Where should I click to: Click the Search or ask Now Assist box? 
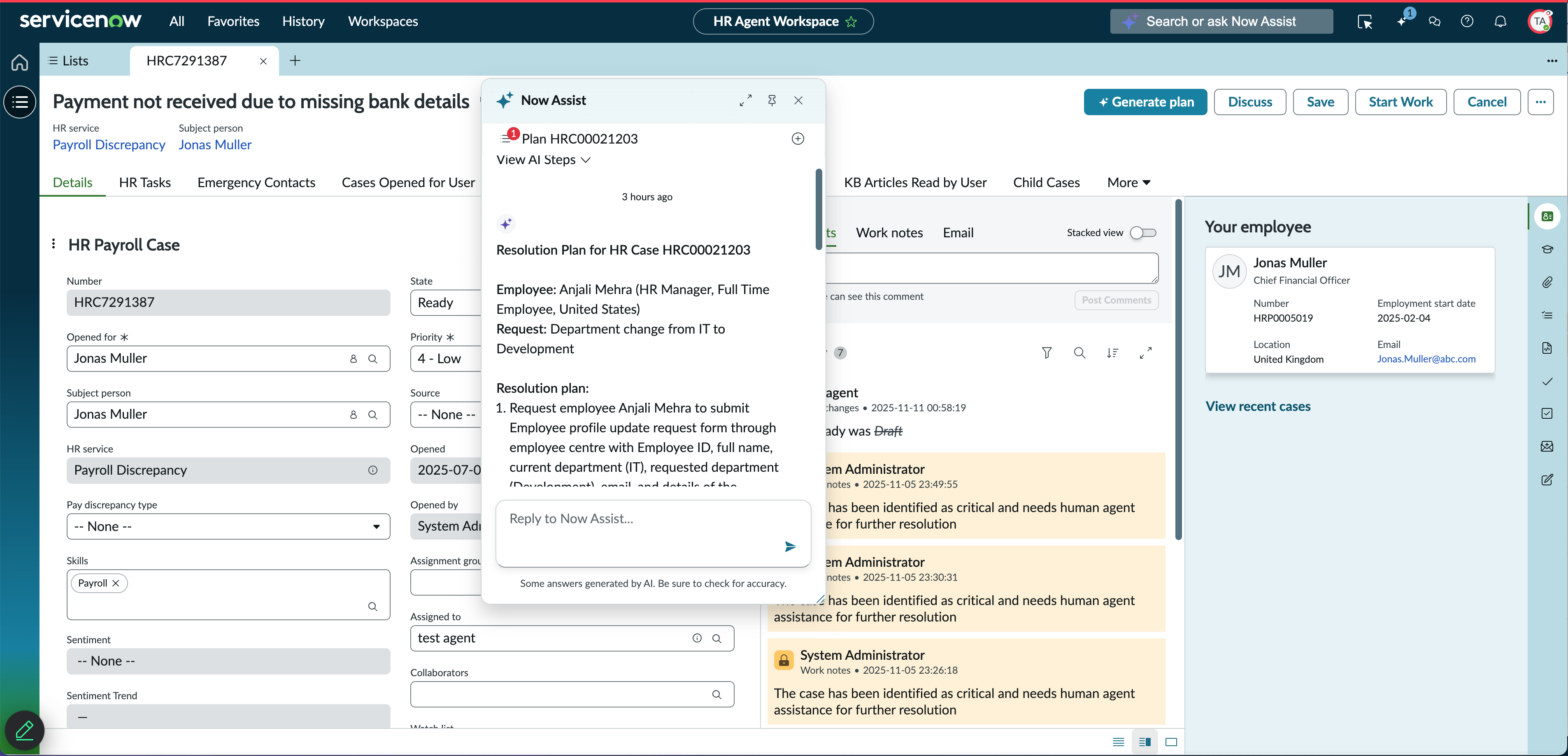point(1221,22)
